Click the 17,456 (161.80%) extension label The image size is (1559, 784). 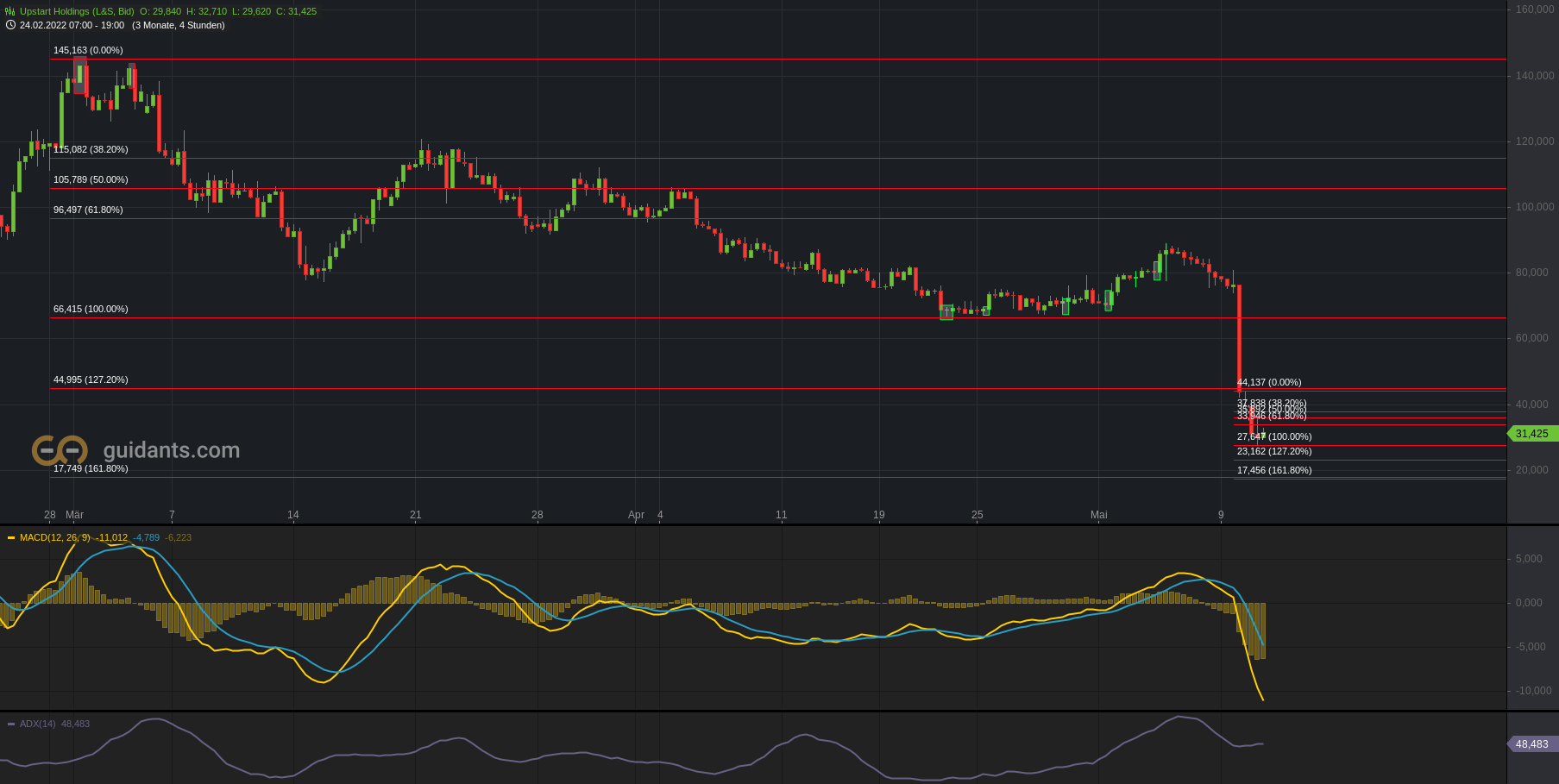[1273, 470]
